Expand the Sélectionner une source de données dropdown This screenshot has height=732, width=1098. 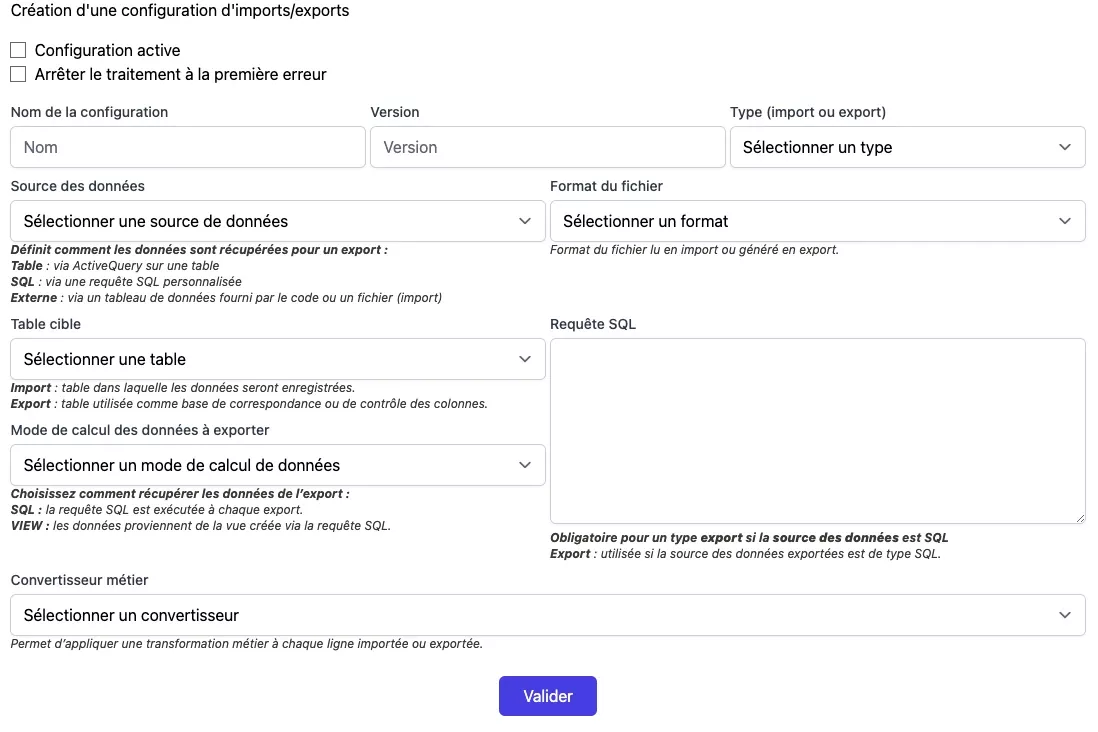tap(277, 221)
